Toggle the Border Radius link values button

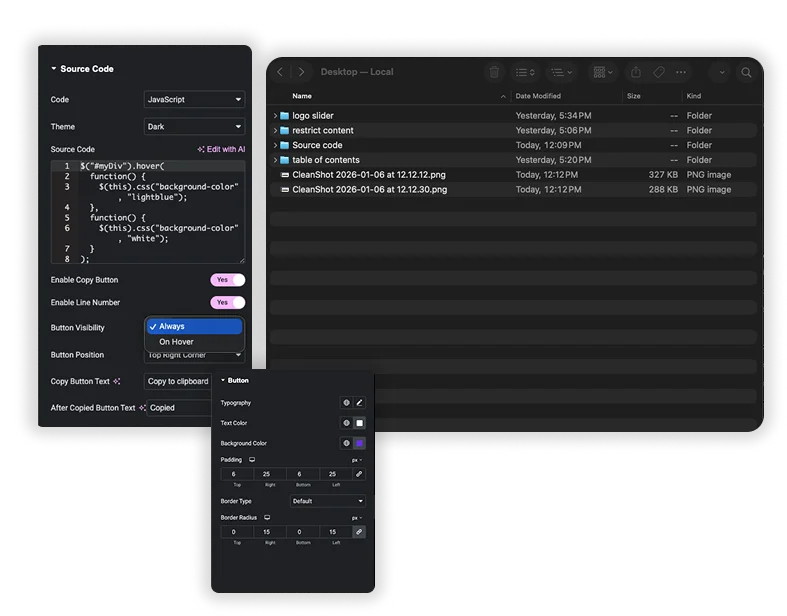coord(359,532)
